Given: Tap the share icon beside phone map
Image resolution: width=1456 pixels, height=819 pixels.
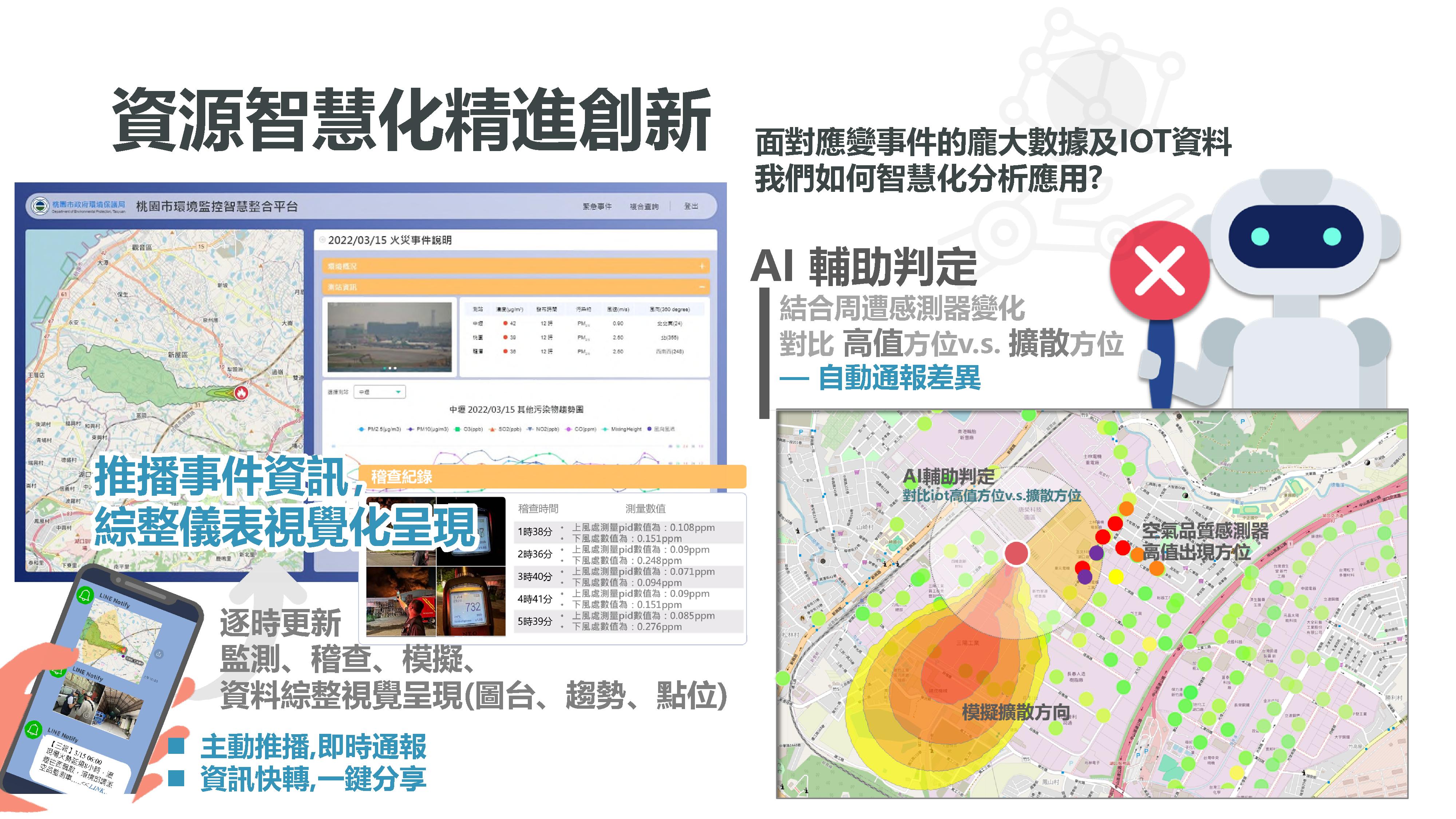Looking at the screenshot, I should click(159, 654).
